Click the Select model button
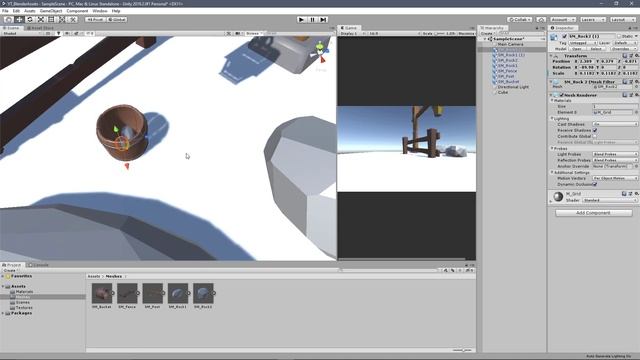Screen dimensions: 640x360 [596, 49]
